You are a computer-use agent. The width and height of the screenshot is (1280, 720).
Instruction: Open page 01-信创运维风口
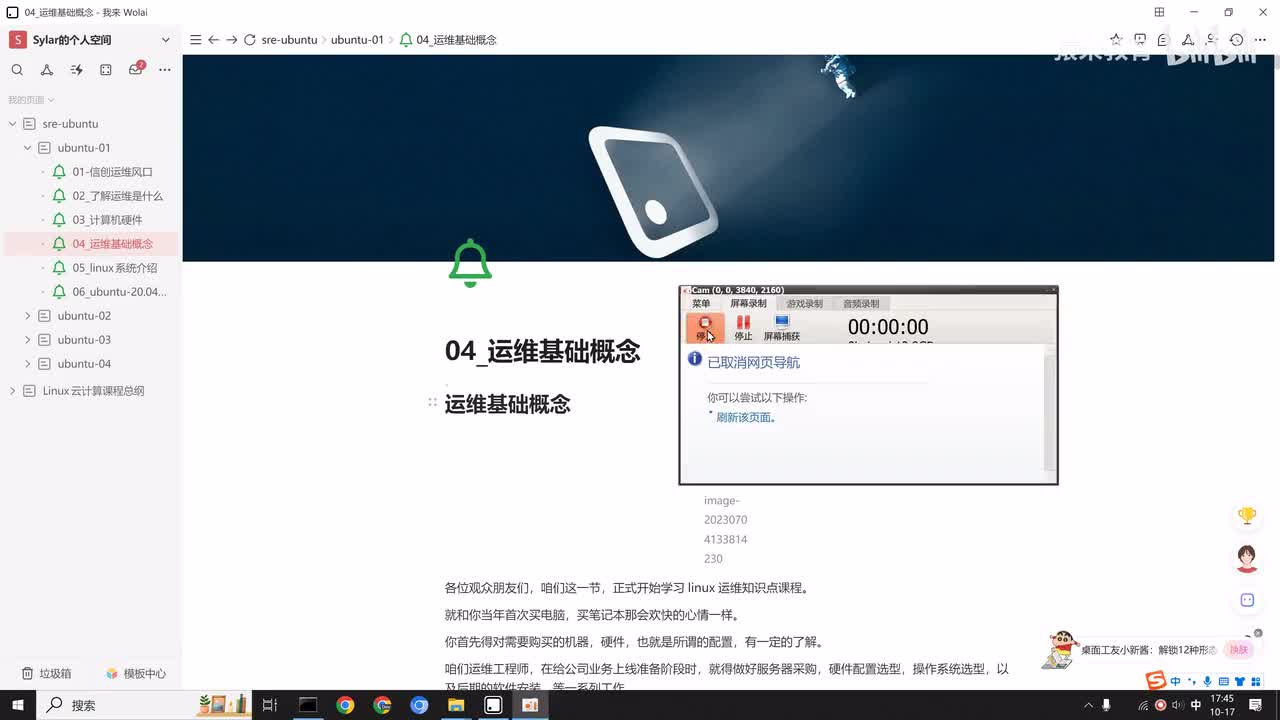pyautogui.click(x=112, y=172)
